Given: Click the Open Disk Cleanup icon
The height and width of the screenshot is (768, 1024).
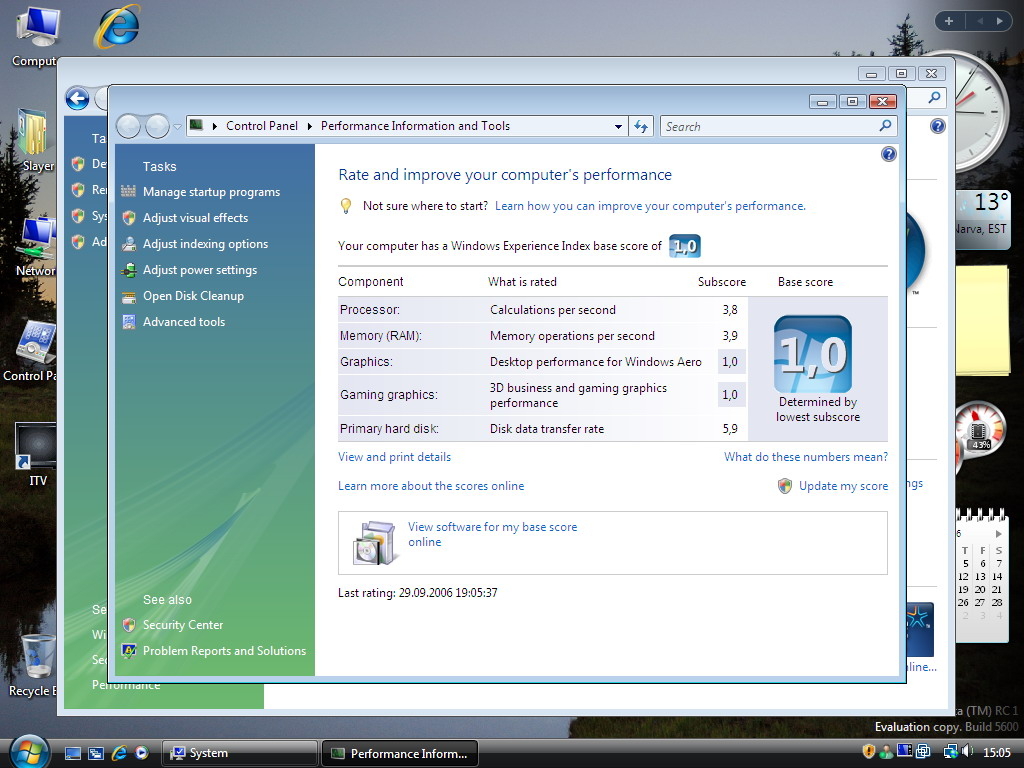Looking at the screenshot, I should (x=128, y=296).
